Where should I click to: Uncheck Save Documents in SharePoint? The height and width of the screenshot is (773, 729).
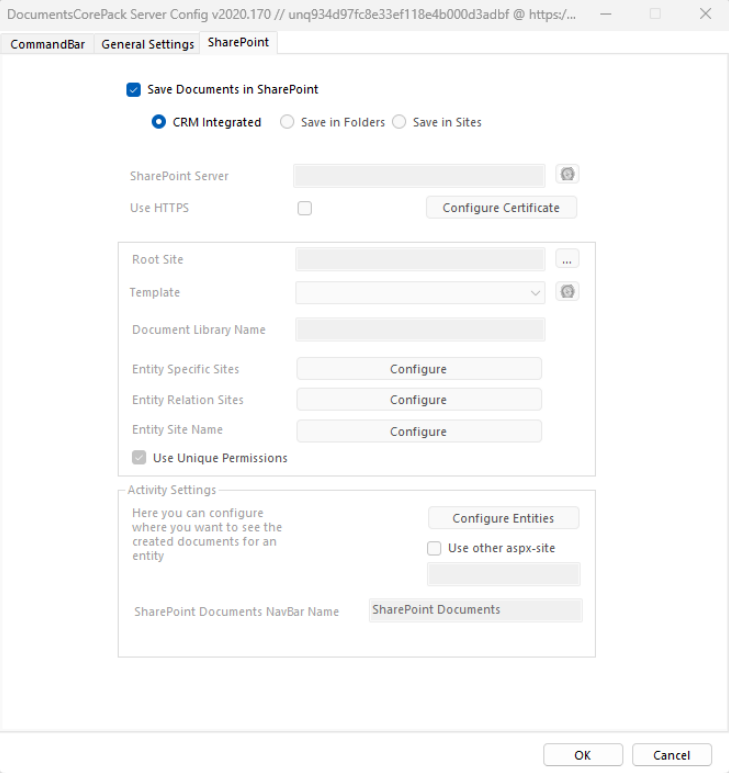click(134, 89)
